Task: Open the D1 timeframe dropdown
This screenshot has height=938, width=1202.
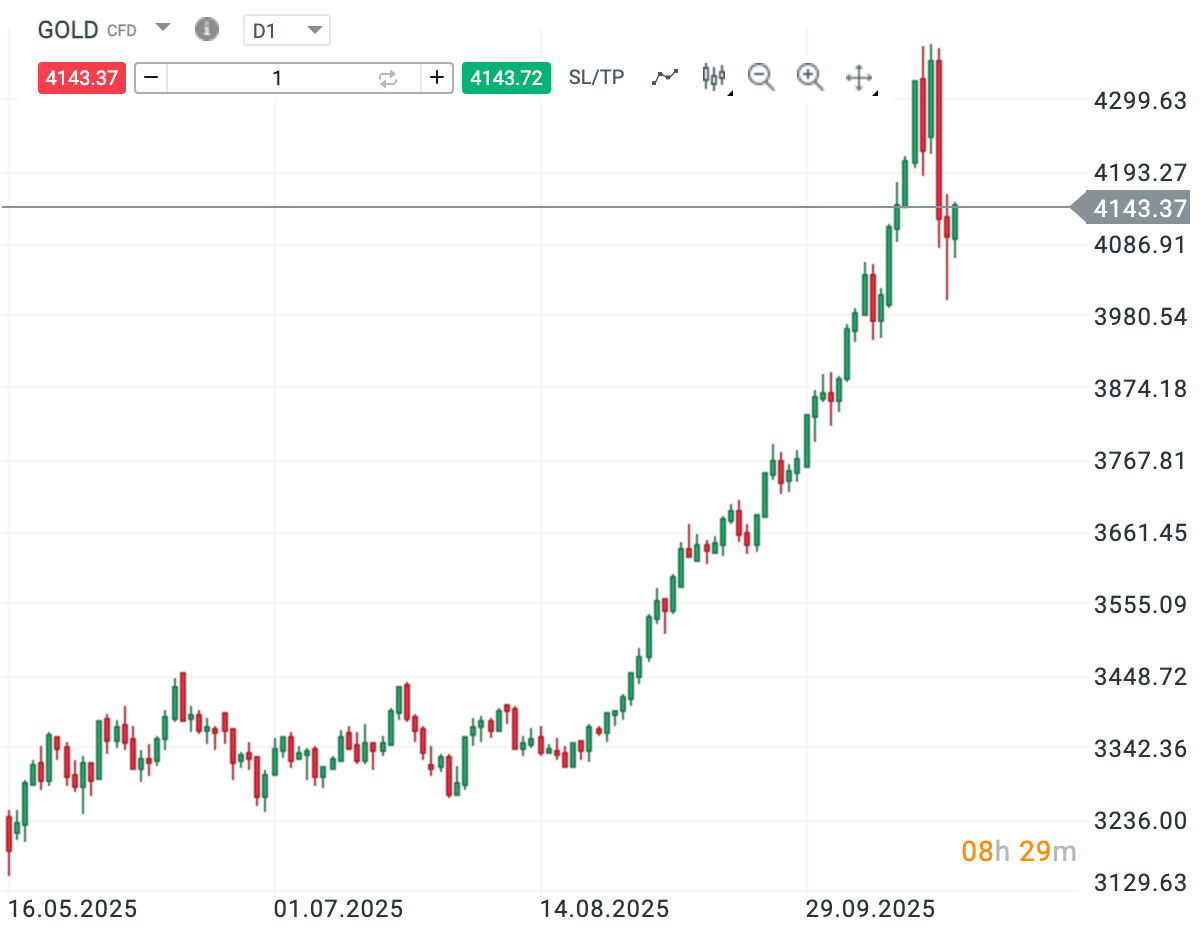Action: click(287, 30)
